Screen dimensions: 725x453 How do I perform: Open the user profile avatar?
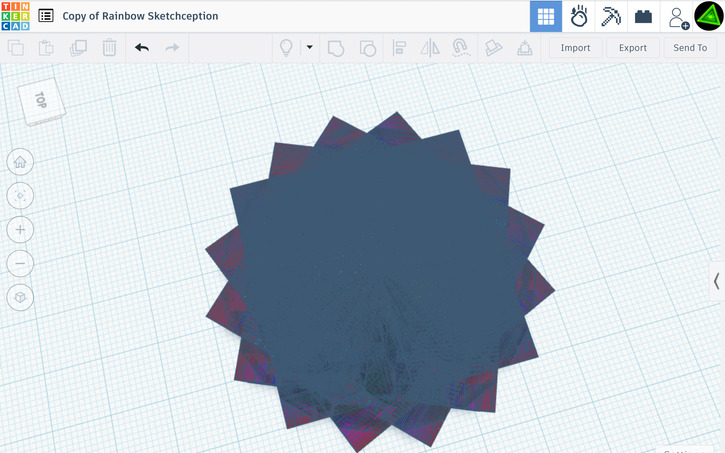[x=709, y=16]
